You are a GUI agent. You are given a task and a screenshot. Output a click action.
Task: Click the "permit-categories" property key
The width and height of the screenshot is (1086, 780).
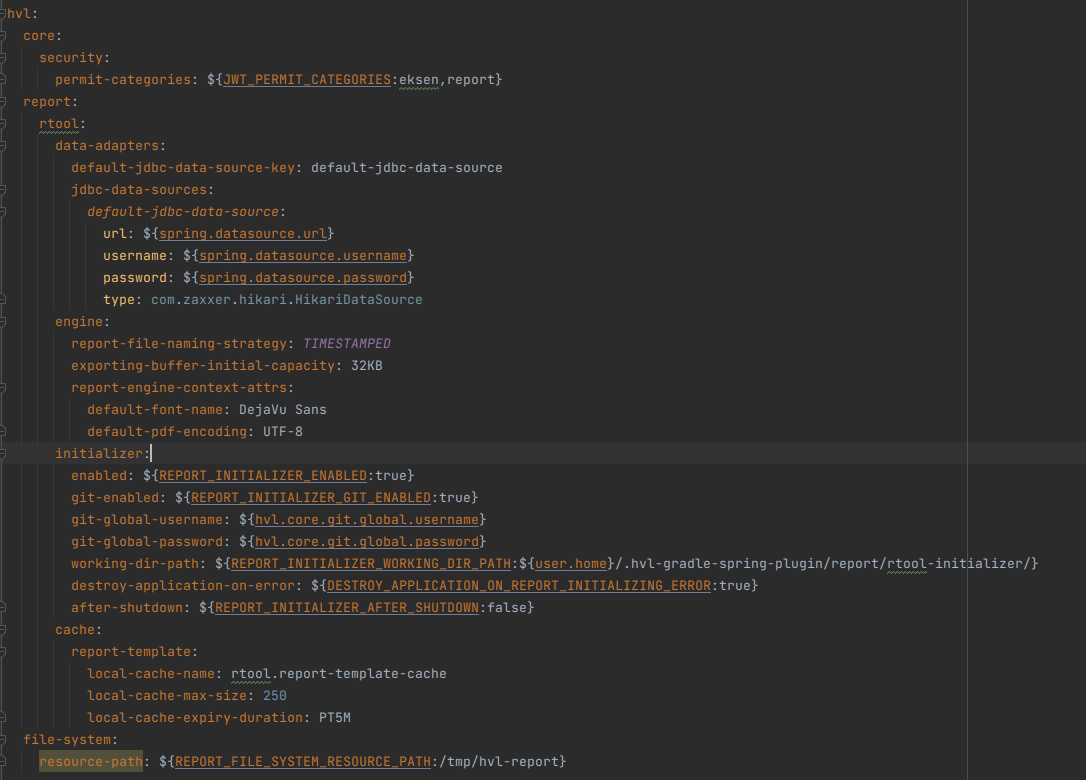[123, 80]
